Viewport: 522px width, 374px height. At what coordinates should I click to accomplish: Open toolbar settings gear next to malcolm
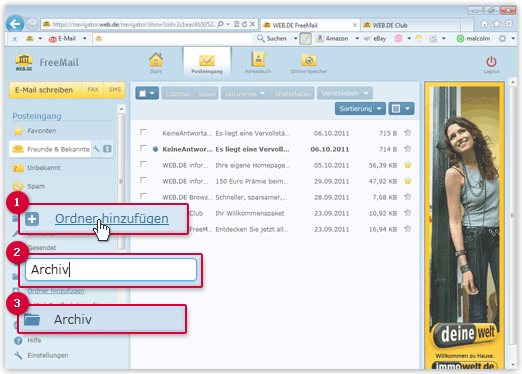[x=502, y=39]
